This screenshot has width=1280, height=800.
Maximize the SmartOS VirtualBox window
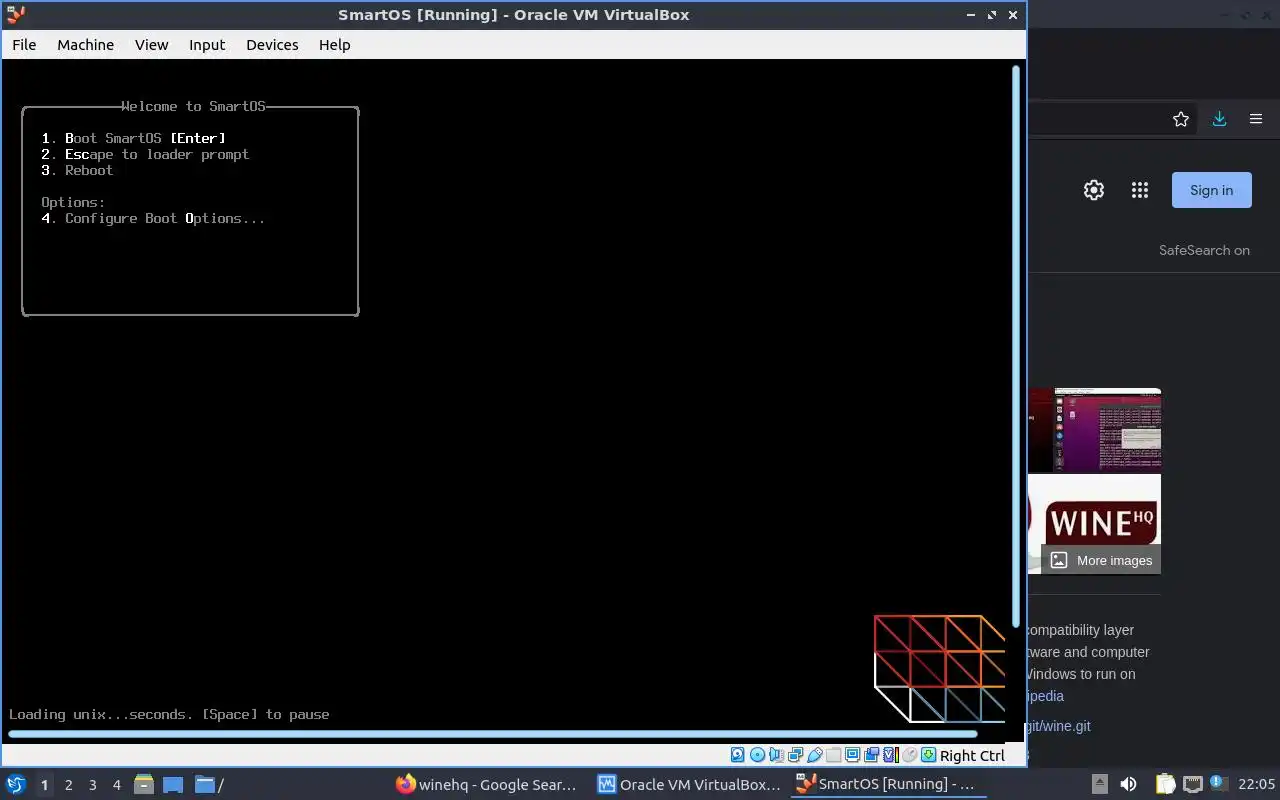(992, 15)
